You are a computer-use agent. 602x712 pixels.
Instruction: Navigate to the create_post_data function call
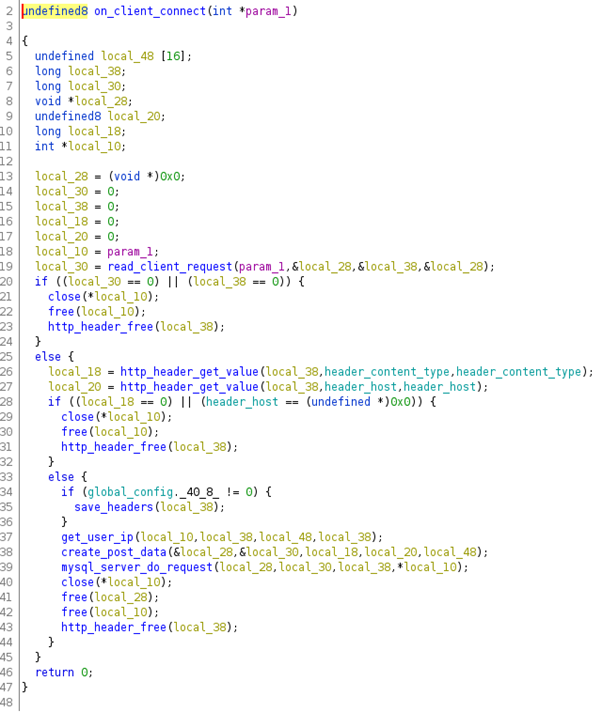tap(110, 551)
